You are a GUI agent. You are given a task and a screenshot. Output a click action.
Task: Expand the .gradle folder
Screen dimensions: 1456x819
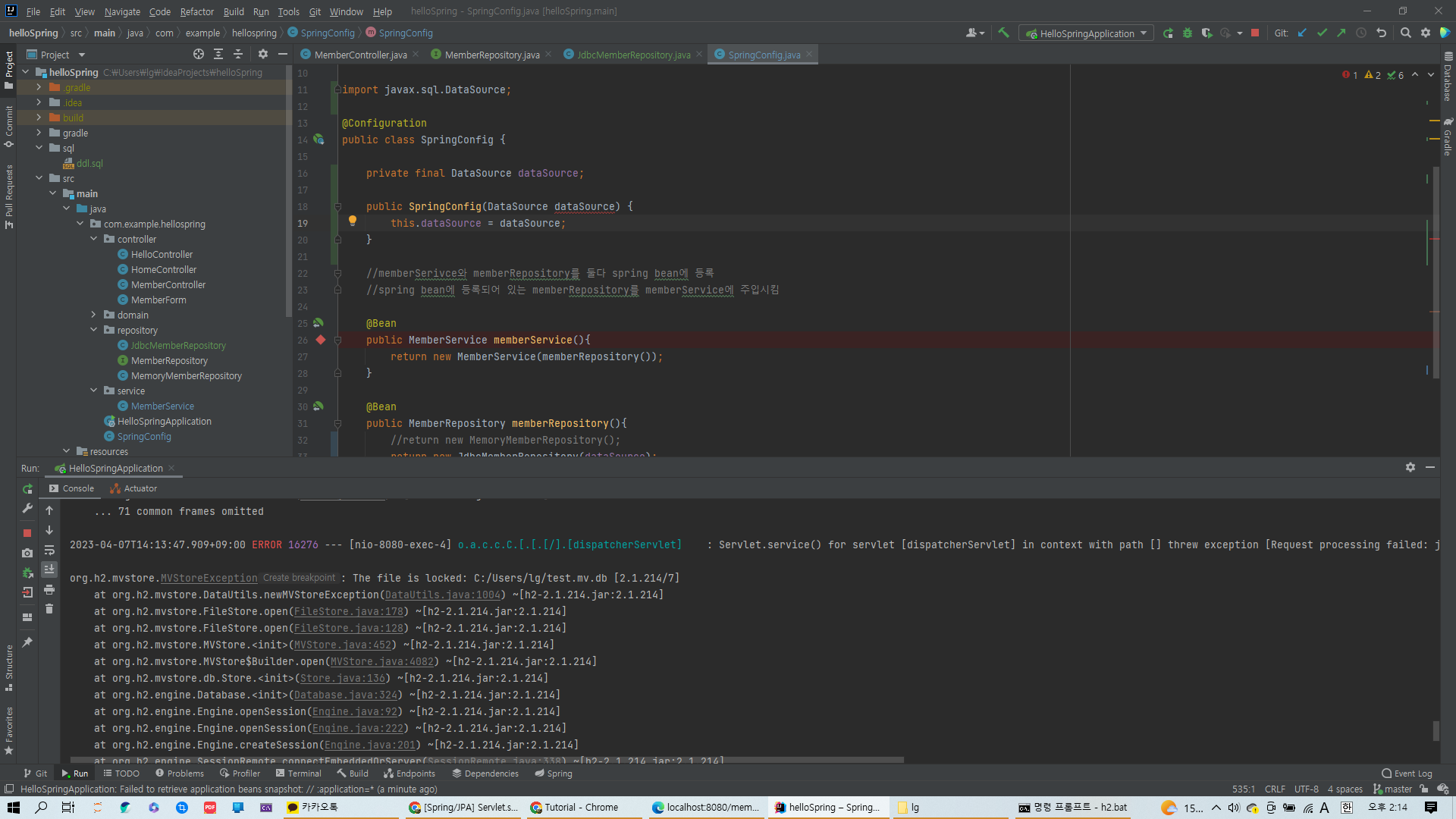39,87
